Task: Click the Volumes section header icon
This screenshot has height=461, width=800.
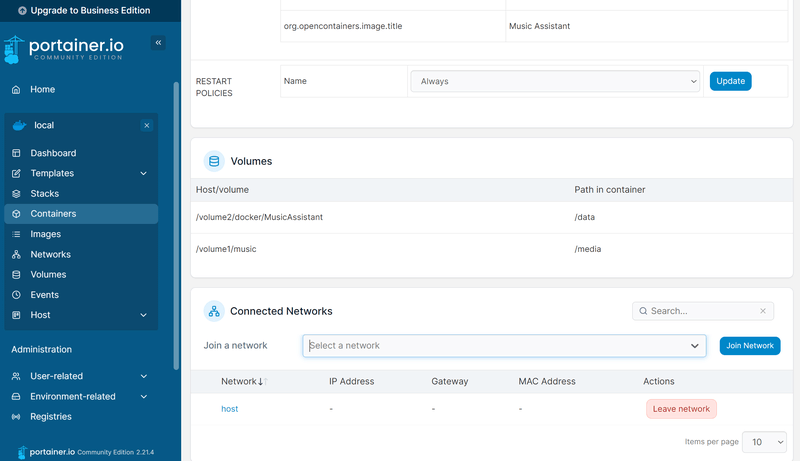Action: pyautogui.click(x=214, y=161)
